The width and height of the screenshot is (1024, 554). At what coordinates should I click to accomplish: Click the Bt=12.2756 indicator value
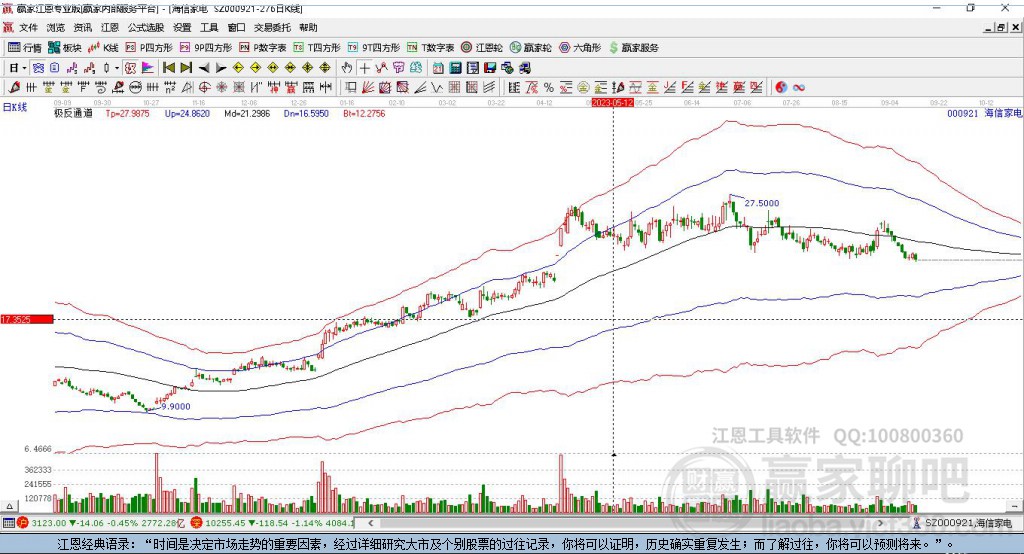point(364,114)
